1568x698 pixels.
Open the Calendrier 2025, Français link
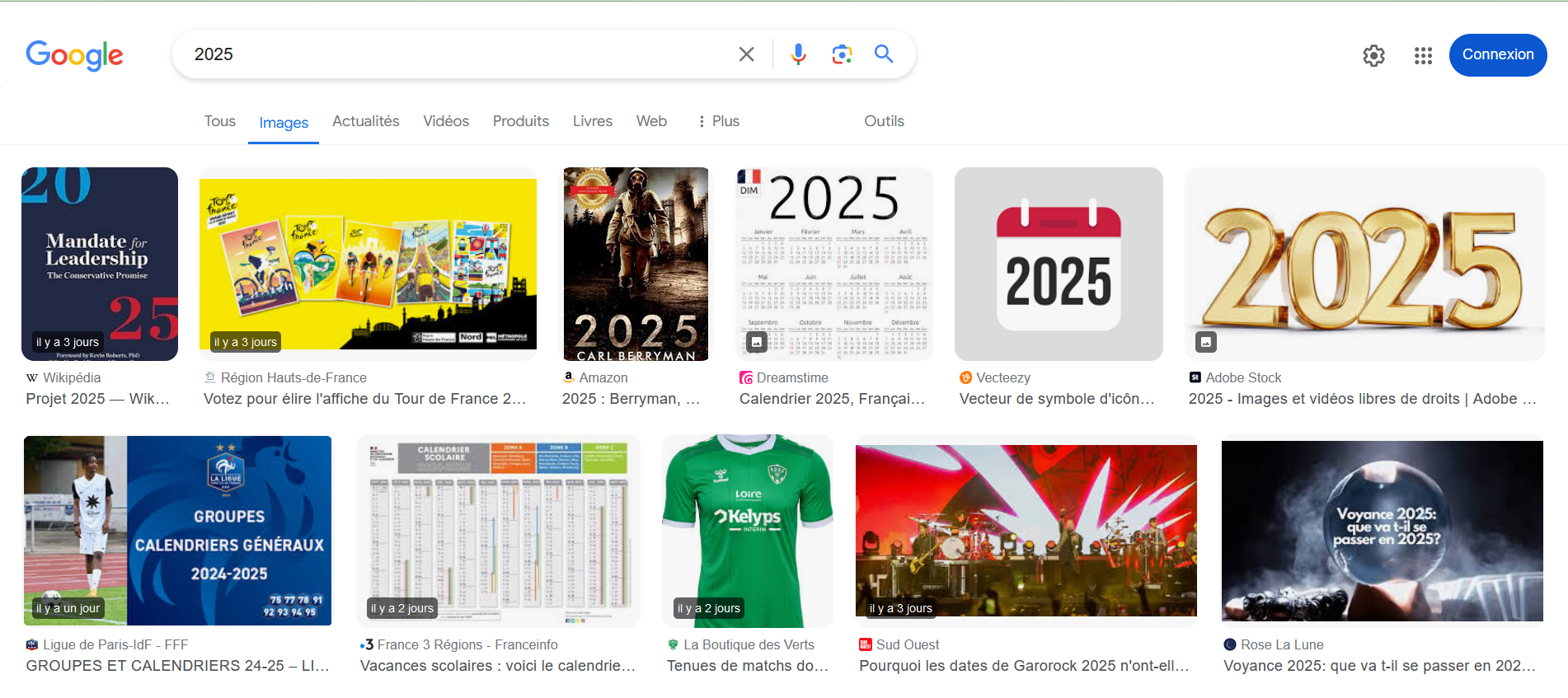(x=832, y=399)
